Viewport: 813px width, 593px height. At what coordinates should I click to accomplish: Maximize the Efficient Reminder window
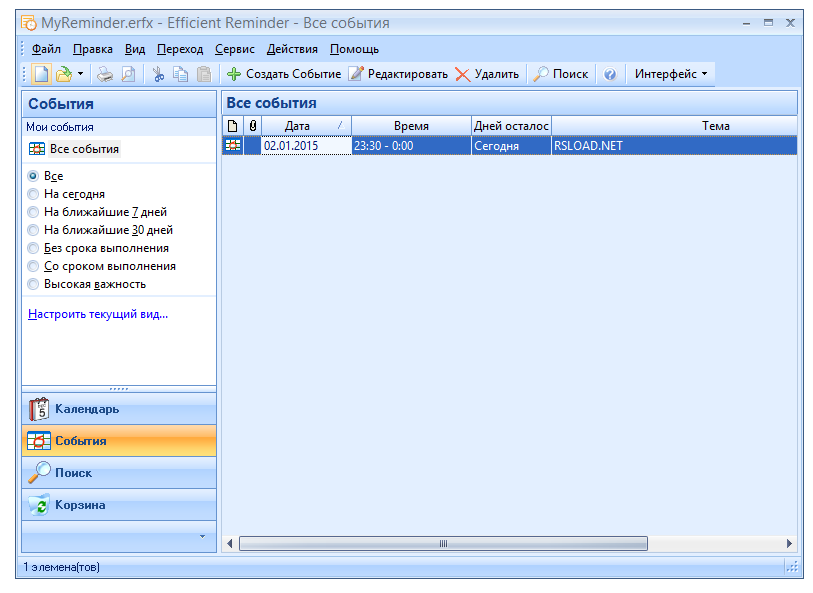click(768, 23)
